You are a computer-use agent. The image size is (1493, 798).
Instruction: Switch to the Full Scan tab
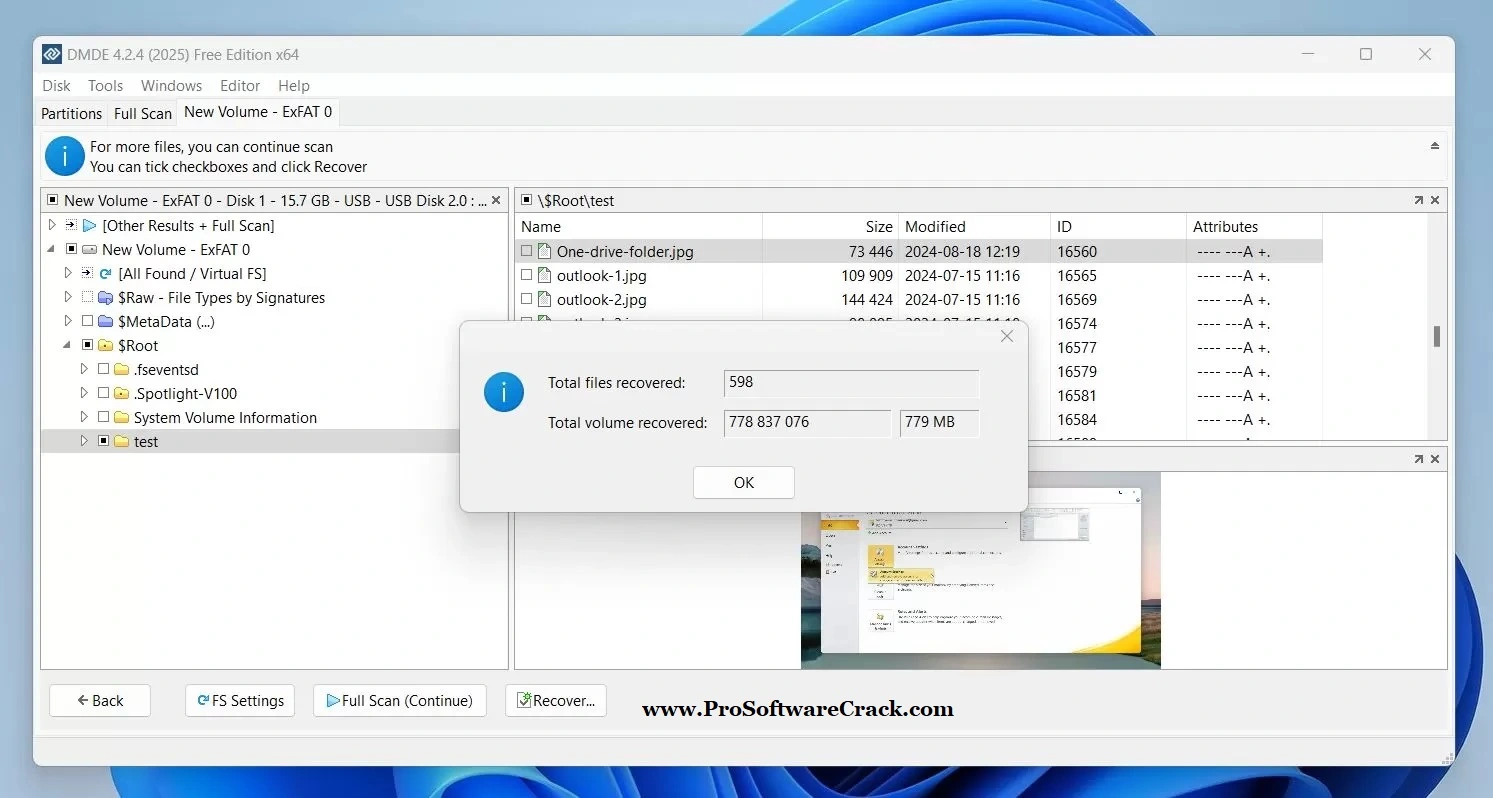click(142, 114)
